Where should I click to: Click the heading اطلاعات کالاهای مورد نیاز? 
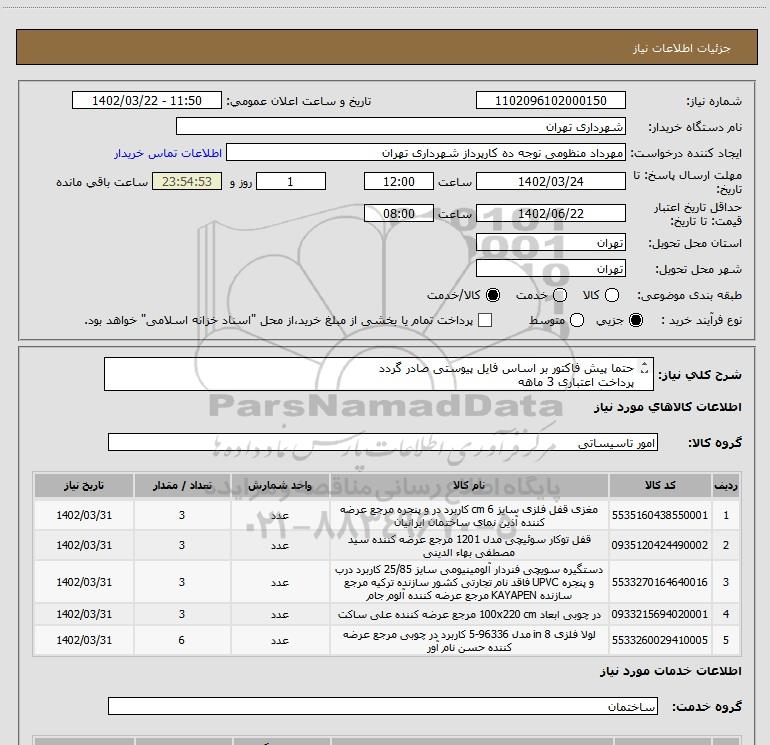point(668,407)
